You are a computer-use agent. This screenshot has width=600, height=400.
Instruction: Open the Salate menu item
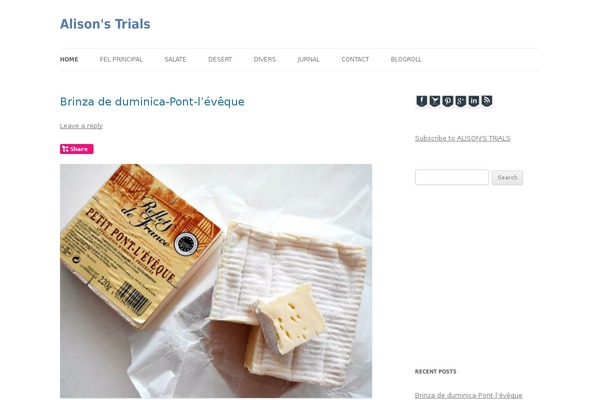(x=175, y=59)
